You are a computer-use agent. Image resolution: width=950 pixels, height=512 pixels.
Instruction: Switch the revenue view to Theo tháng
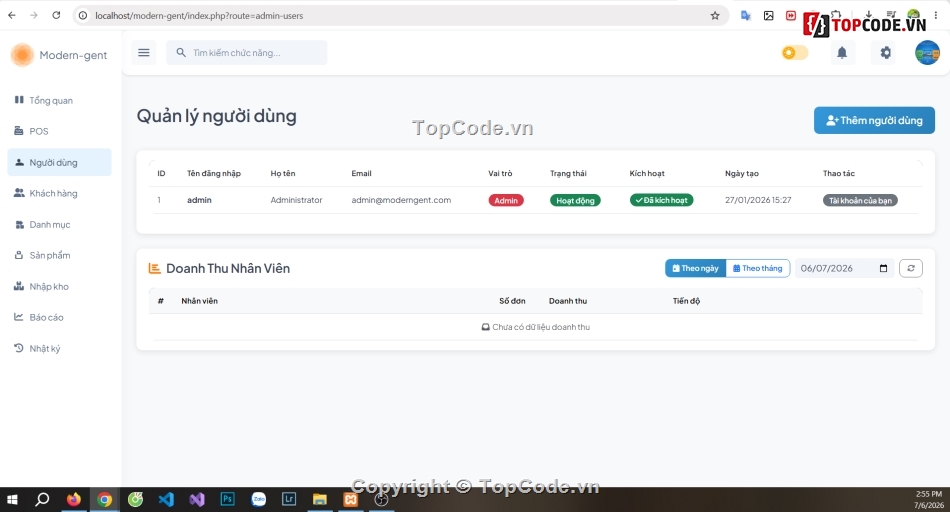pyautogui.click(x=757, y=268)
